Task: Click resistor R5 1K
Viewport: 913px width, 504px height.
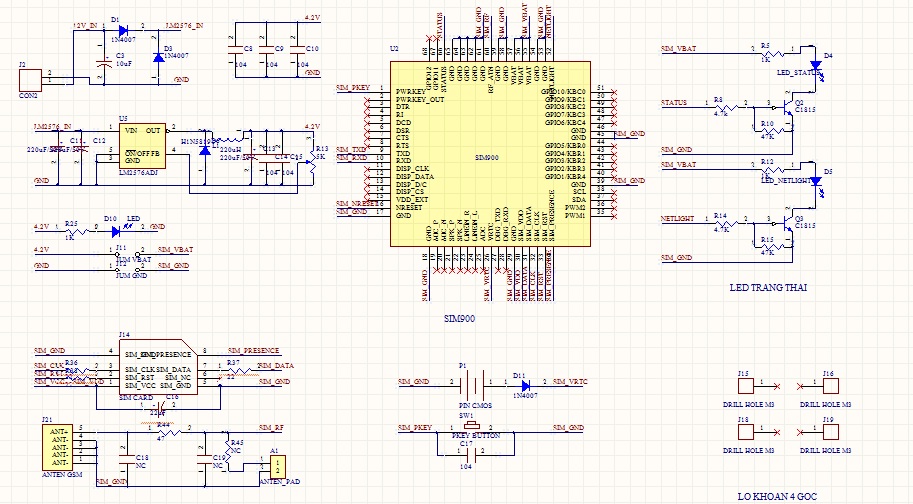Action: [772, 54]
